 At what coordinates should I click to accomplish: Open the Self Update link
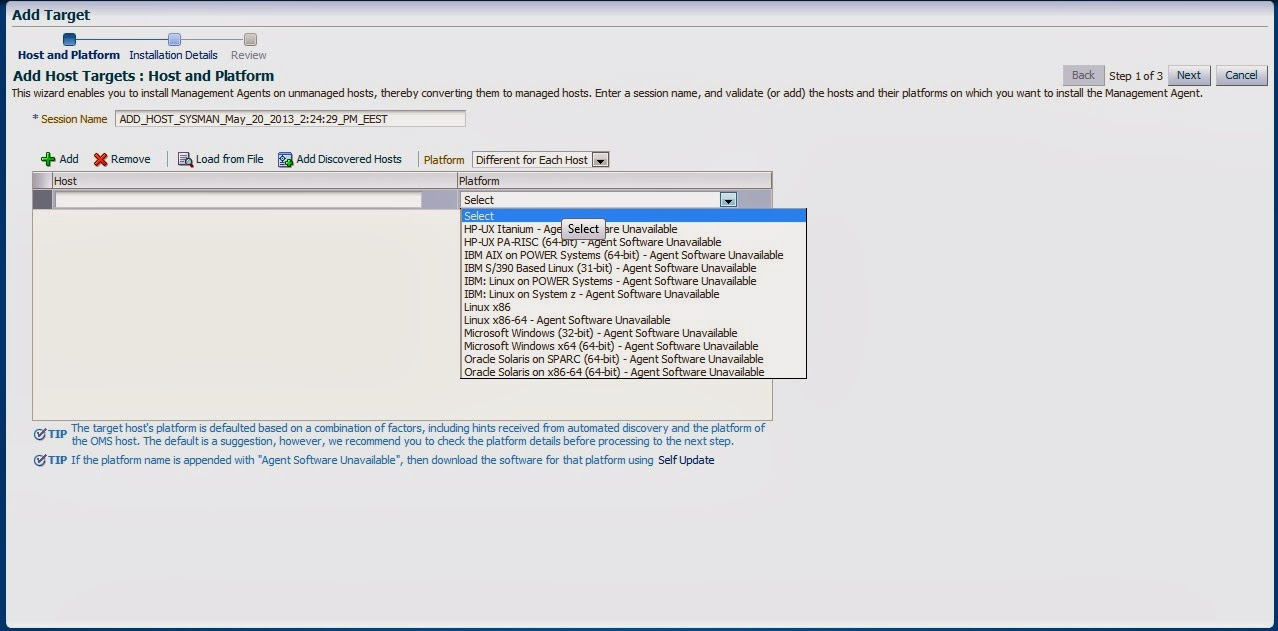686,460
